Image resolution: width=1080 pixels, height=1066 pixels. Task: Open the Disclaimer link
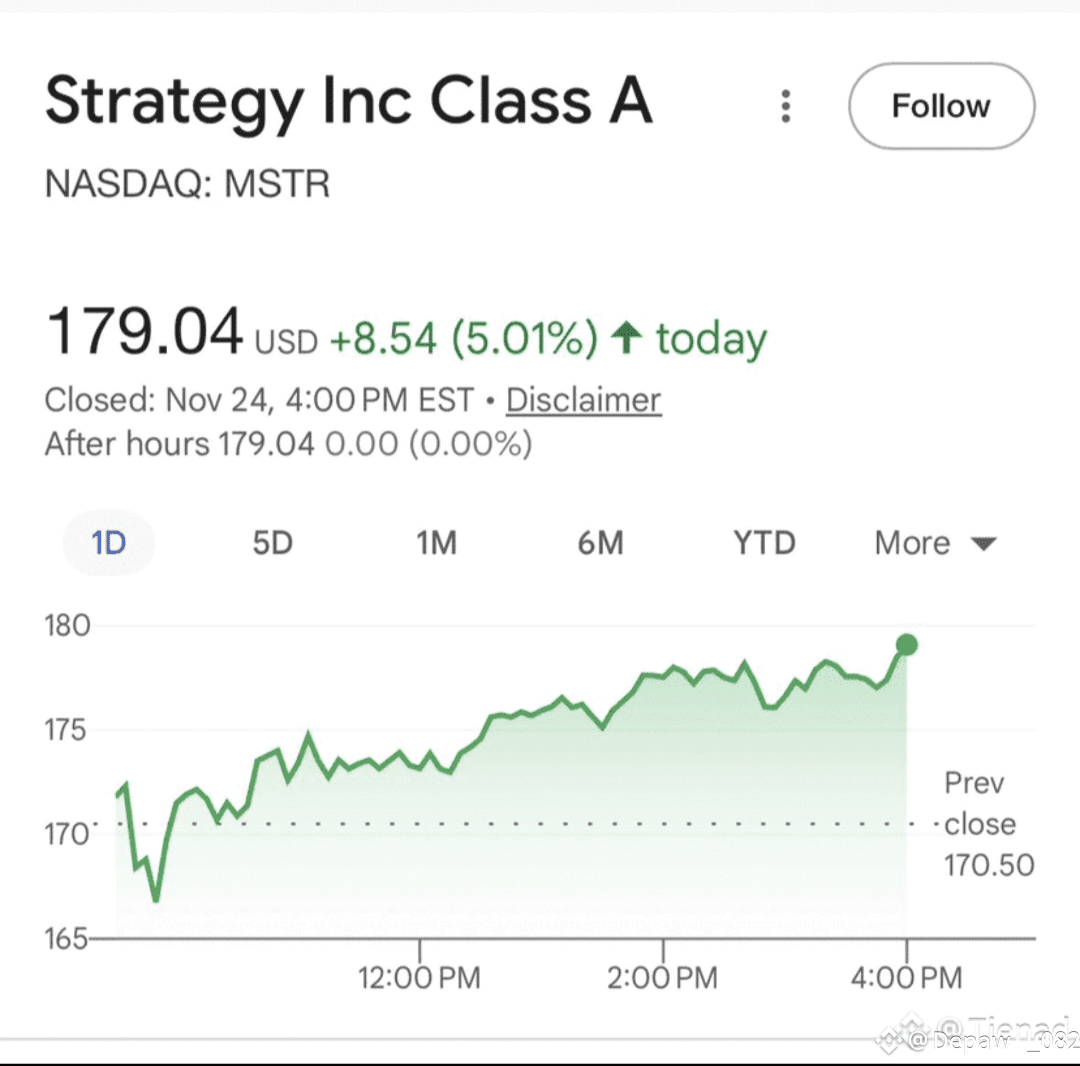pyautogui.click(x=583, y=400)
